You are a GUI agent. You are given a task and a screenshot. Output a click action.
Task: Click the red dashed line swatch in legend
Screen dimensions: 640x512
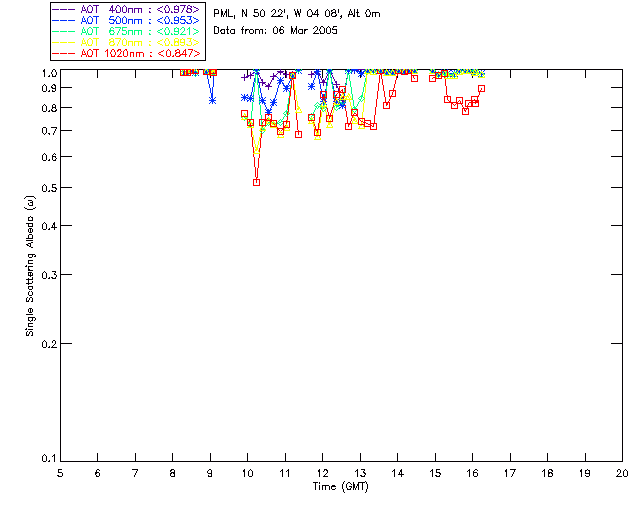coord(64,53)
